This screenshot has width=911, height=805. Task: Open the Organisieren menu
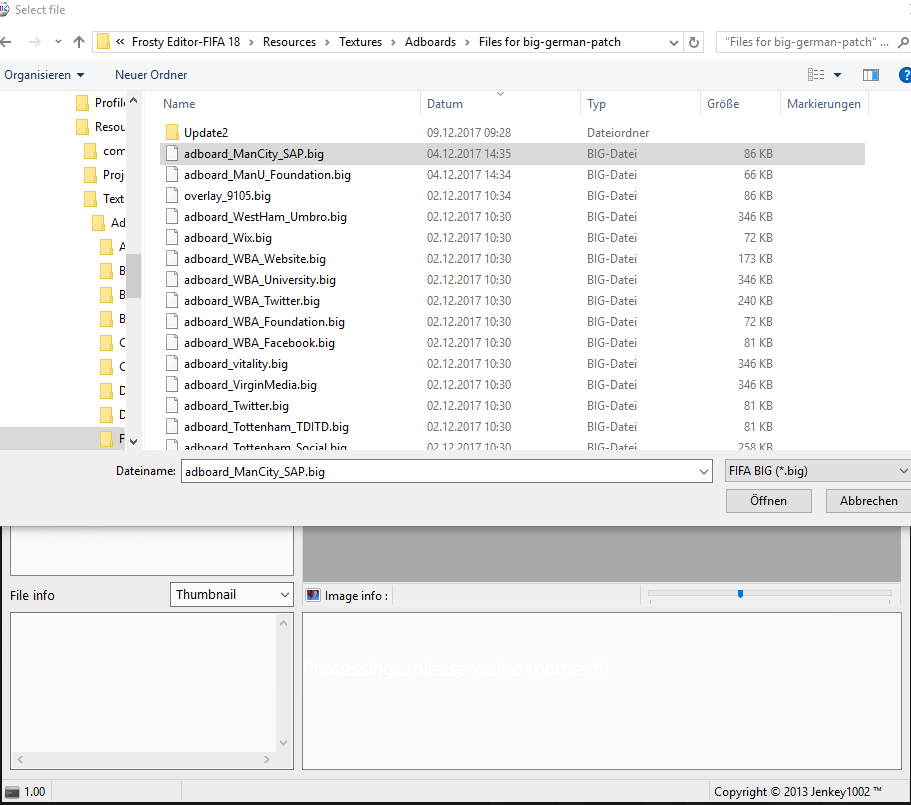[x=44, y=75]
